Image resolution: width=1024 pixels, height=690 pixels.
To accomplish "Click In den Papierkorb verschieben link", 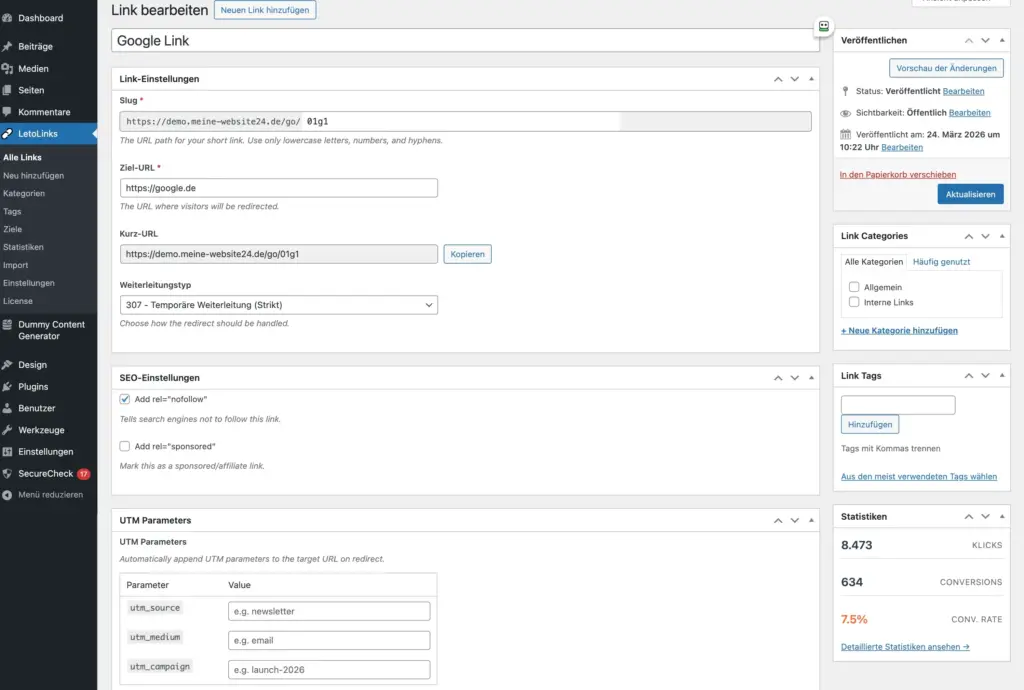I will [x=898, y=174].
